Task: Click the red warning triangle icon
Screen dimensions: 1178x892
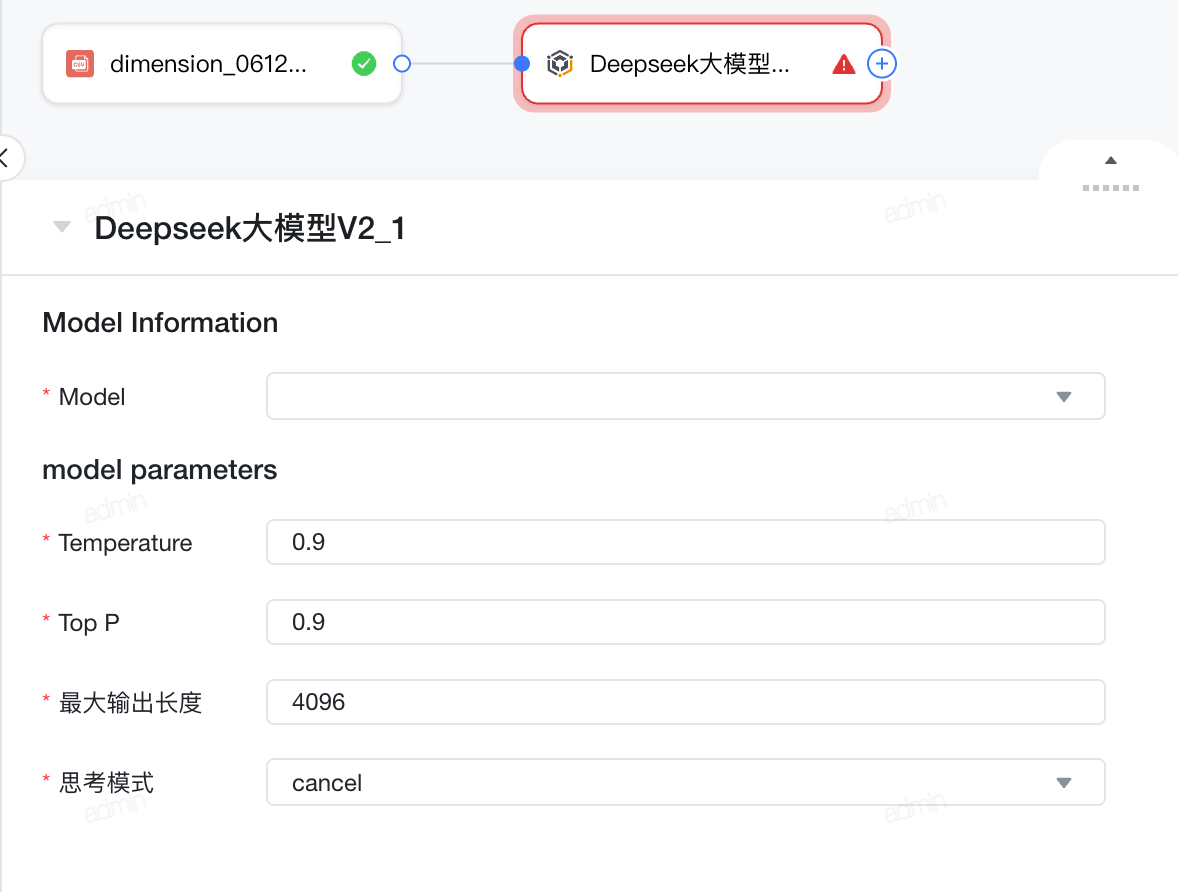Action: point(844,65)
